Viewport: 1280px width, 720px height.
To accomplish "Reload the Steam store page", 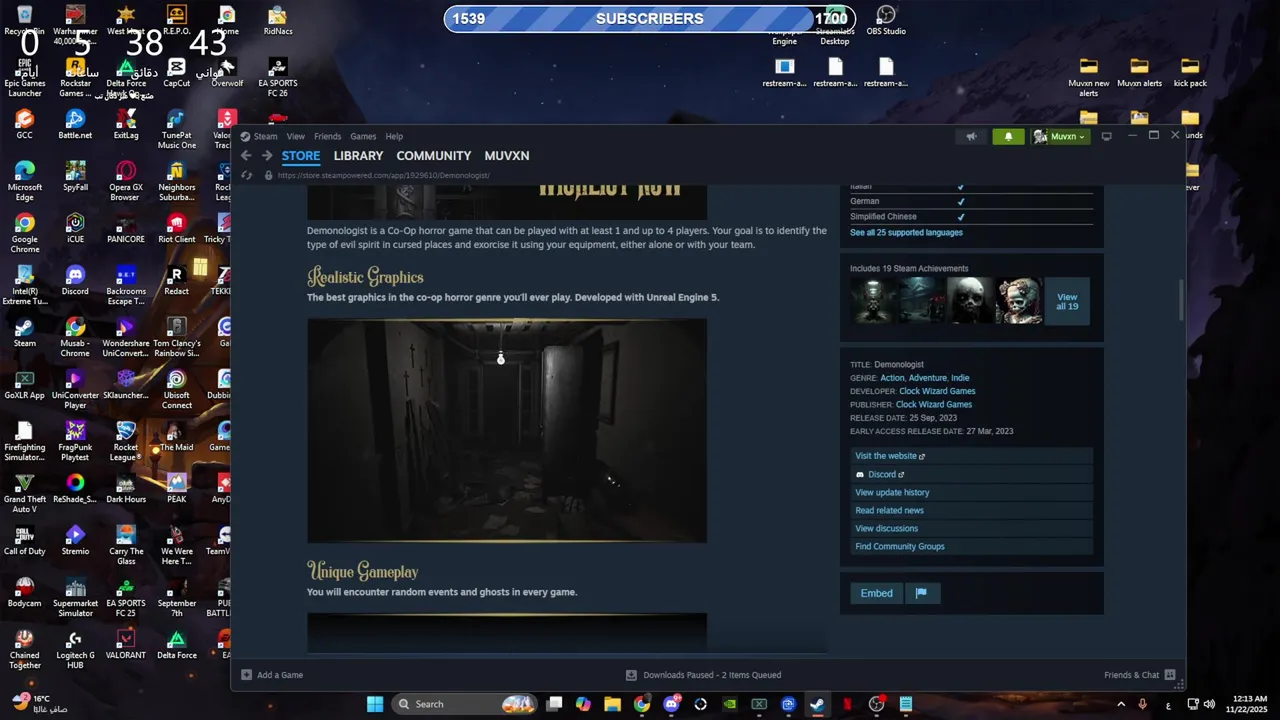I will (x=247, y=175).
